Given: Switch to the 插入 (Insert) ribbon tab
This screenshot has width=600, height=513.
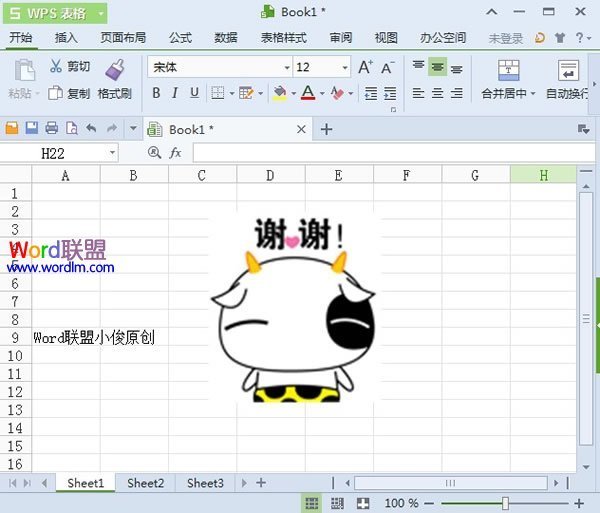Looking at the screenshot, I should pos(66,38).
